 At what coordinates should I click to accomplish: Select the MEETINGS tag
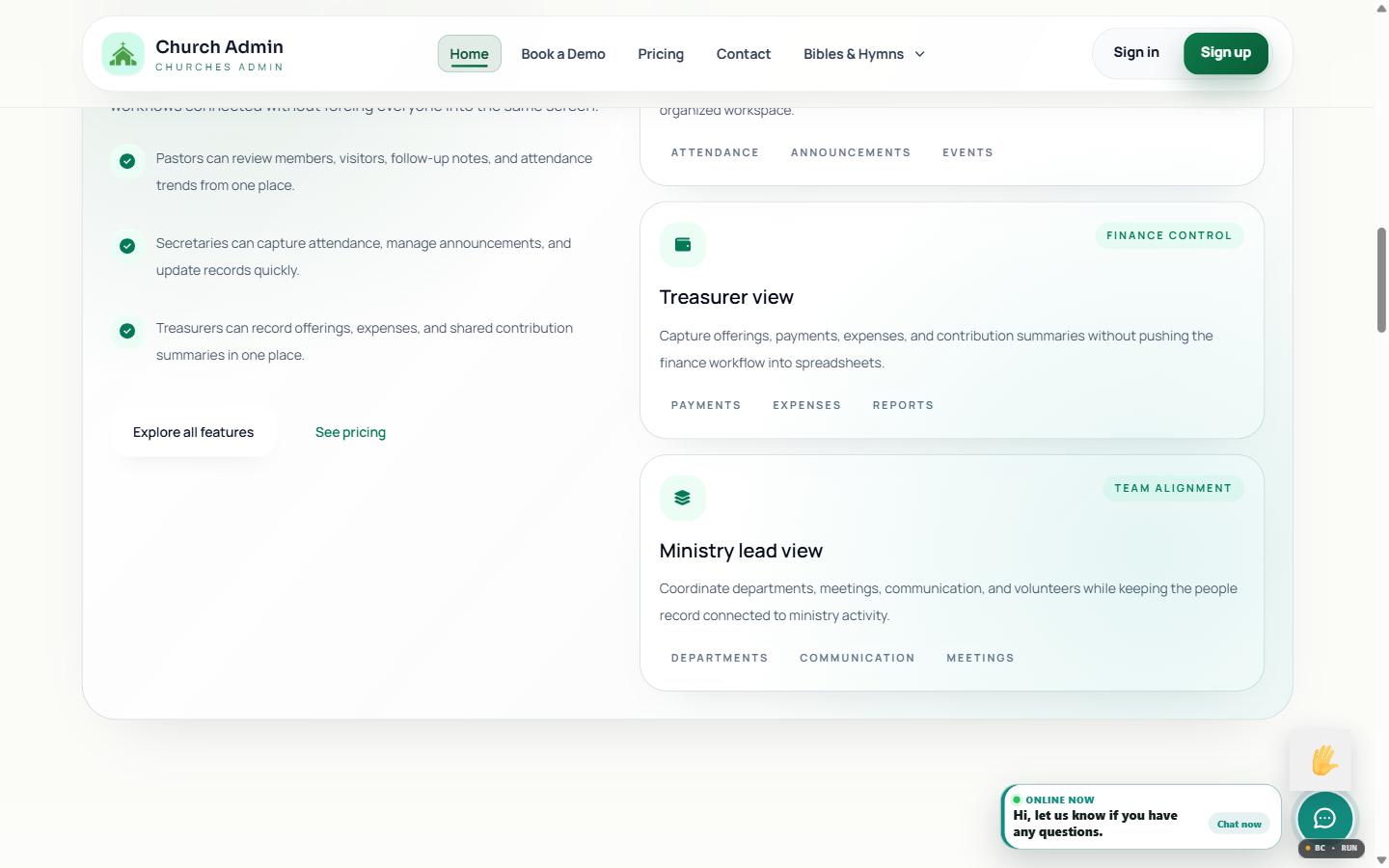point(980,658)
